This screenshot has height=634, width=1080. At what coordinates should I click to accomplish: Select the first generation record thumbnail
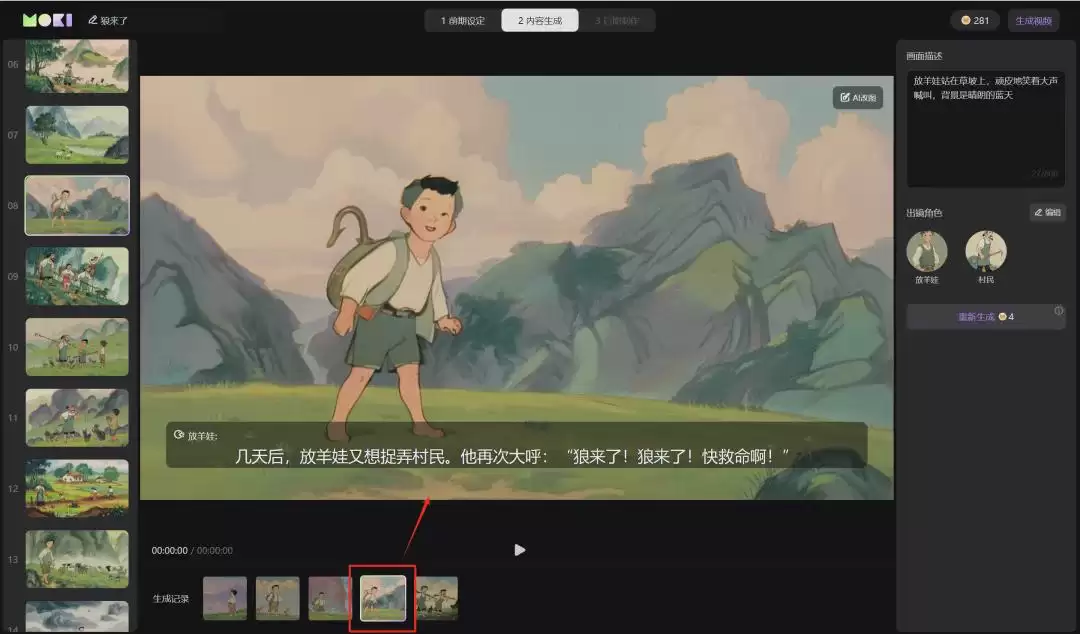225,597
